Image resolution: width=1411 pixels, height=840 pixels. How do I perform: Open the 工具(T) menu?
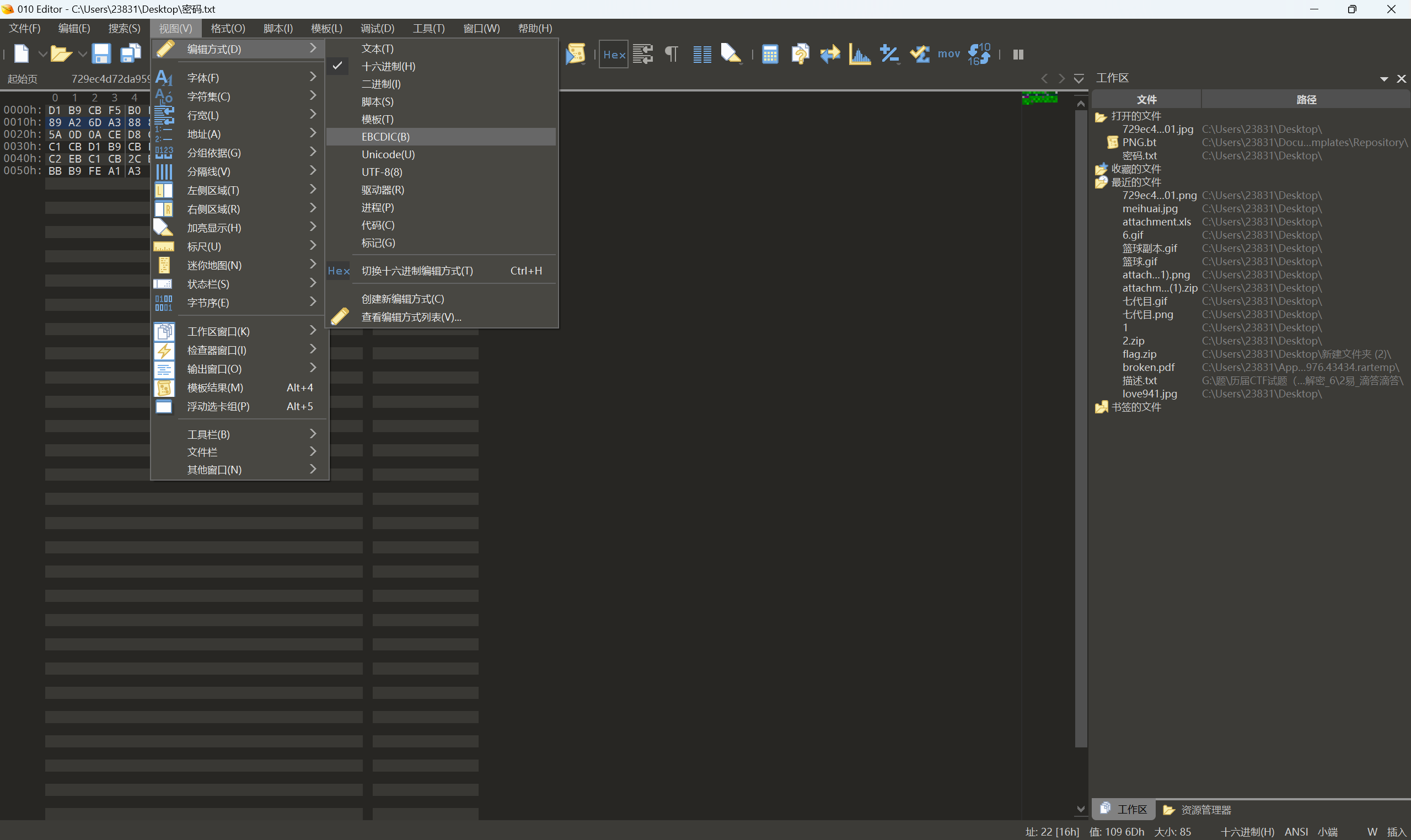pos(428,28)
